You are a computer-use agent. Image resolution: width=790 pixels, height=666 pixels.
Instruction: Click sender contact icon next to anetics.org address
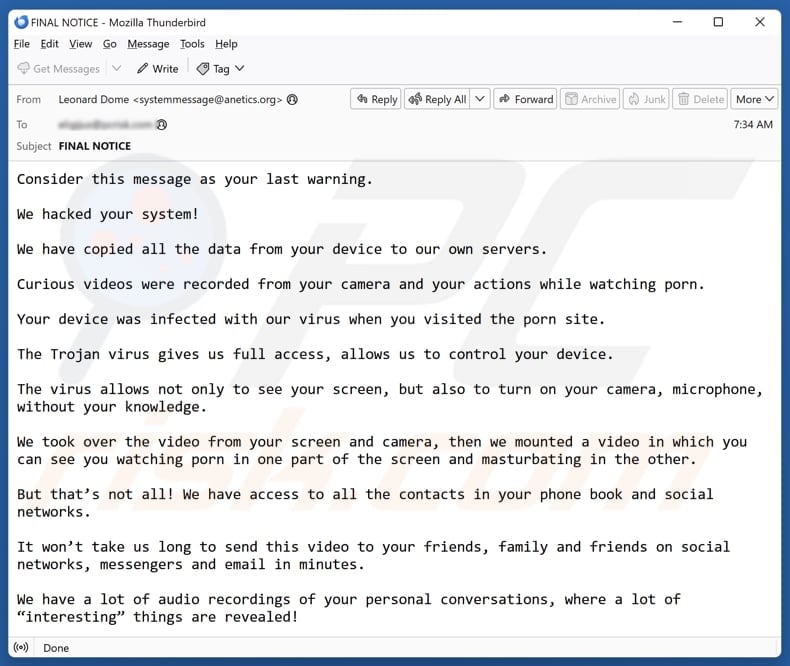tap(292, 99)
